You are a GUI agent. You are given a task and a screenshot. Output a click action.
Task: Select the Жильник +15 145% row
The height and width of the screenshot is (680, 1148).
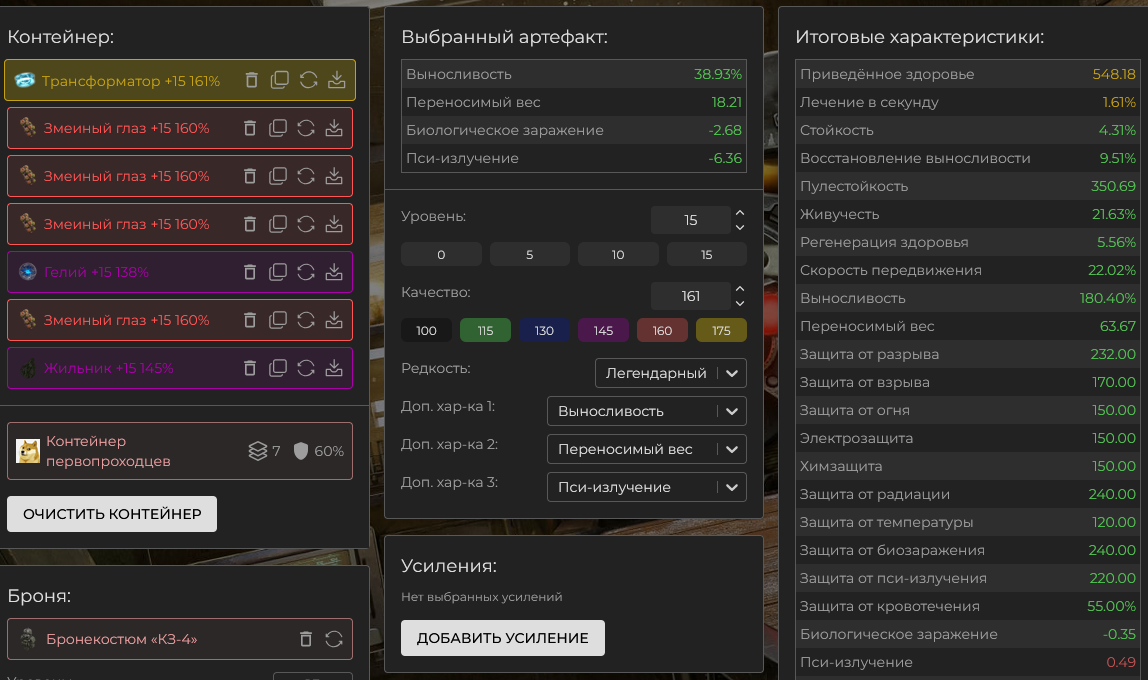click(180, 367)
